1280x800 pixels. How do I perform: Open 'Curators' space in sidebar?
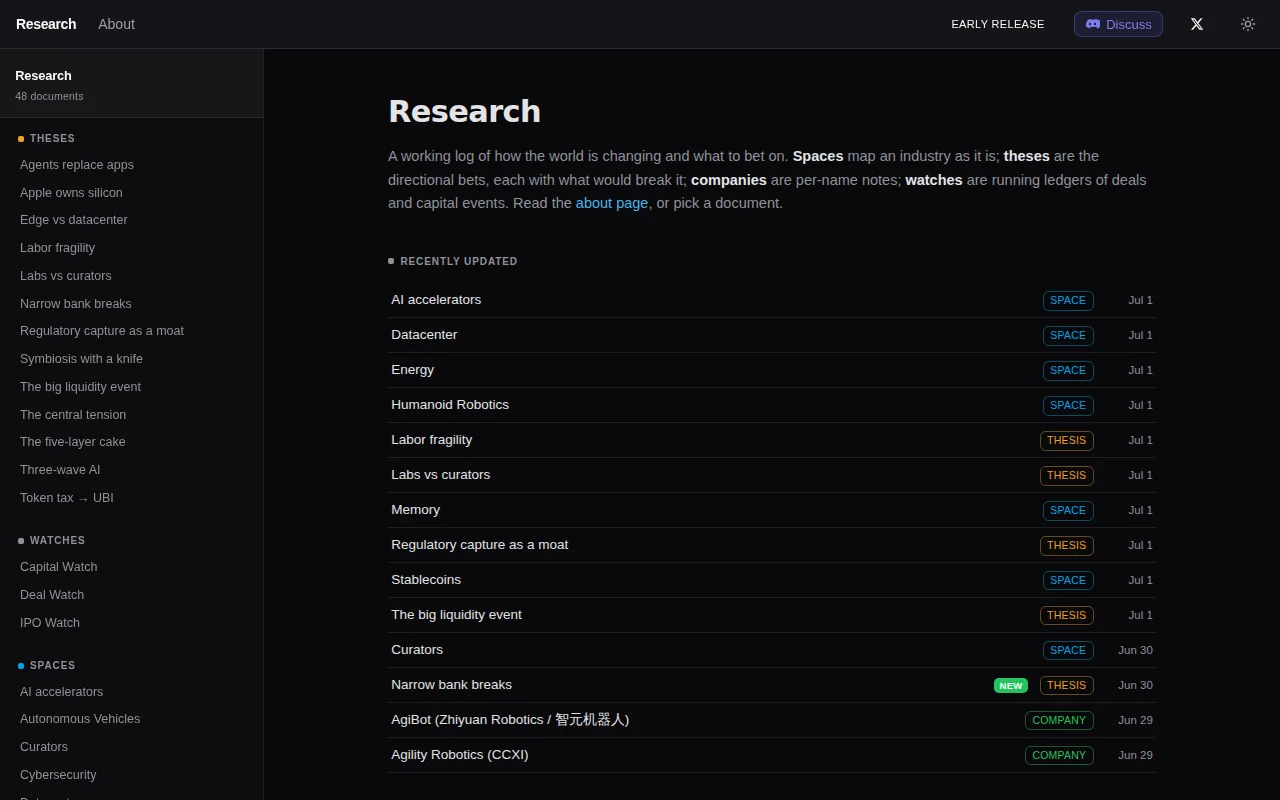[x=44, y=747]
